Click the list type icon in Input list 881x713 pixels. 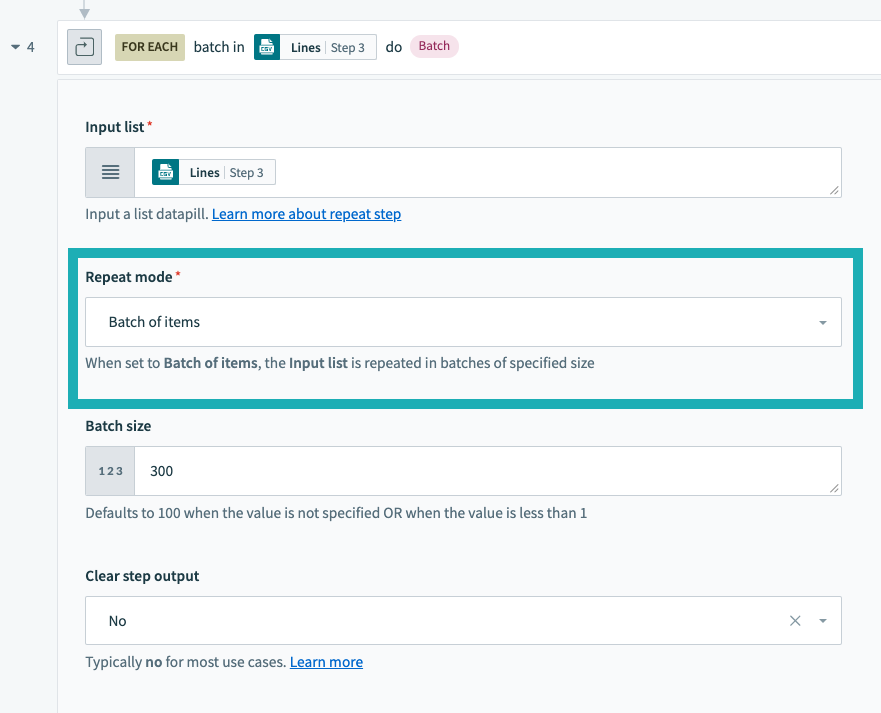[x=110, y=172]
